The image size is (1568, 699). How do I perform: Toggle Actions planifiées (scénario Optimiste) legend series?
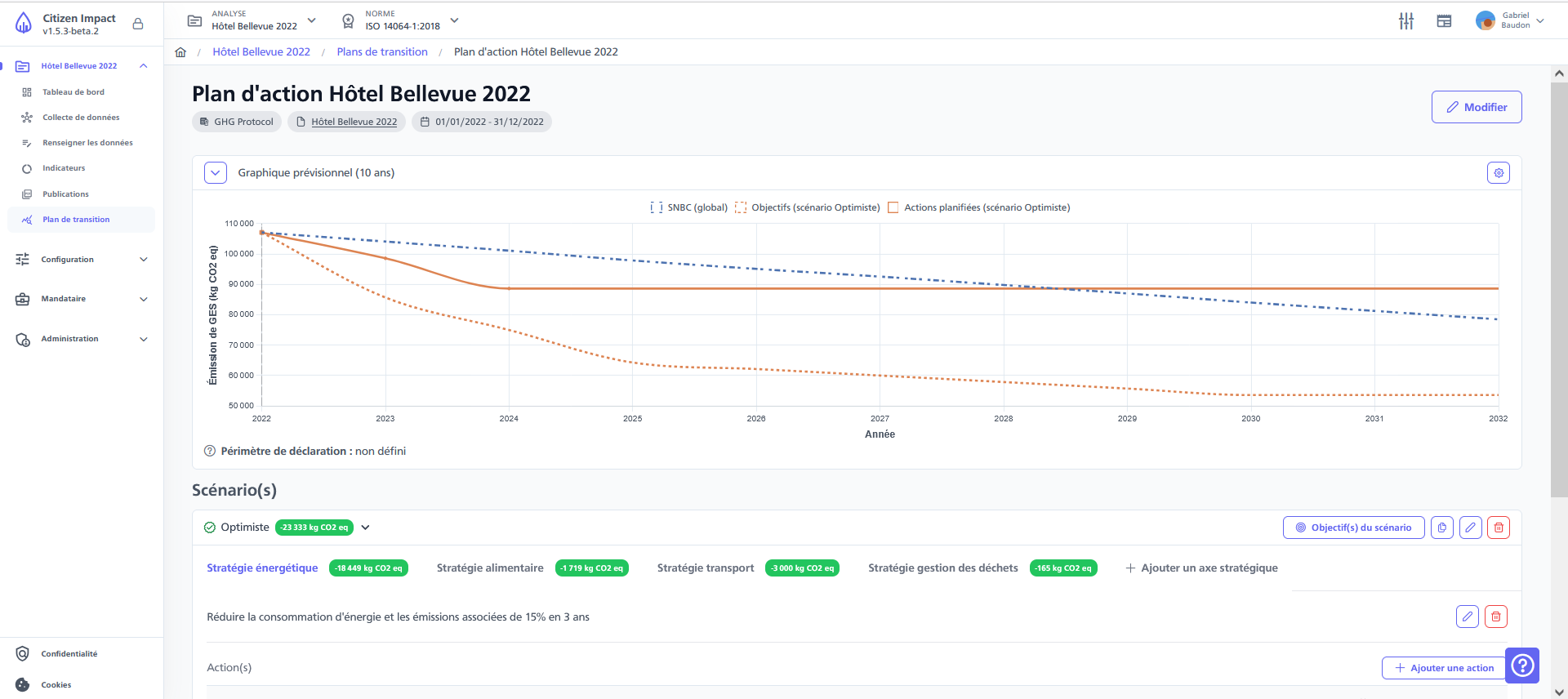[x=978, y=207]
